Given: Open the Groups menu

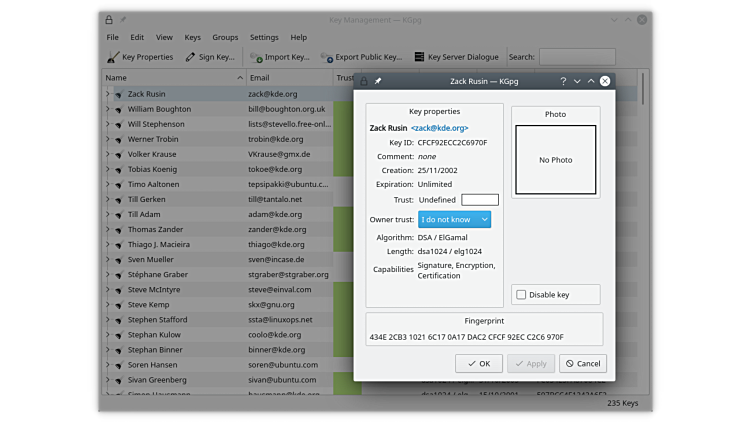Looking at the screenshot, I should click(225, 37).
